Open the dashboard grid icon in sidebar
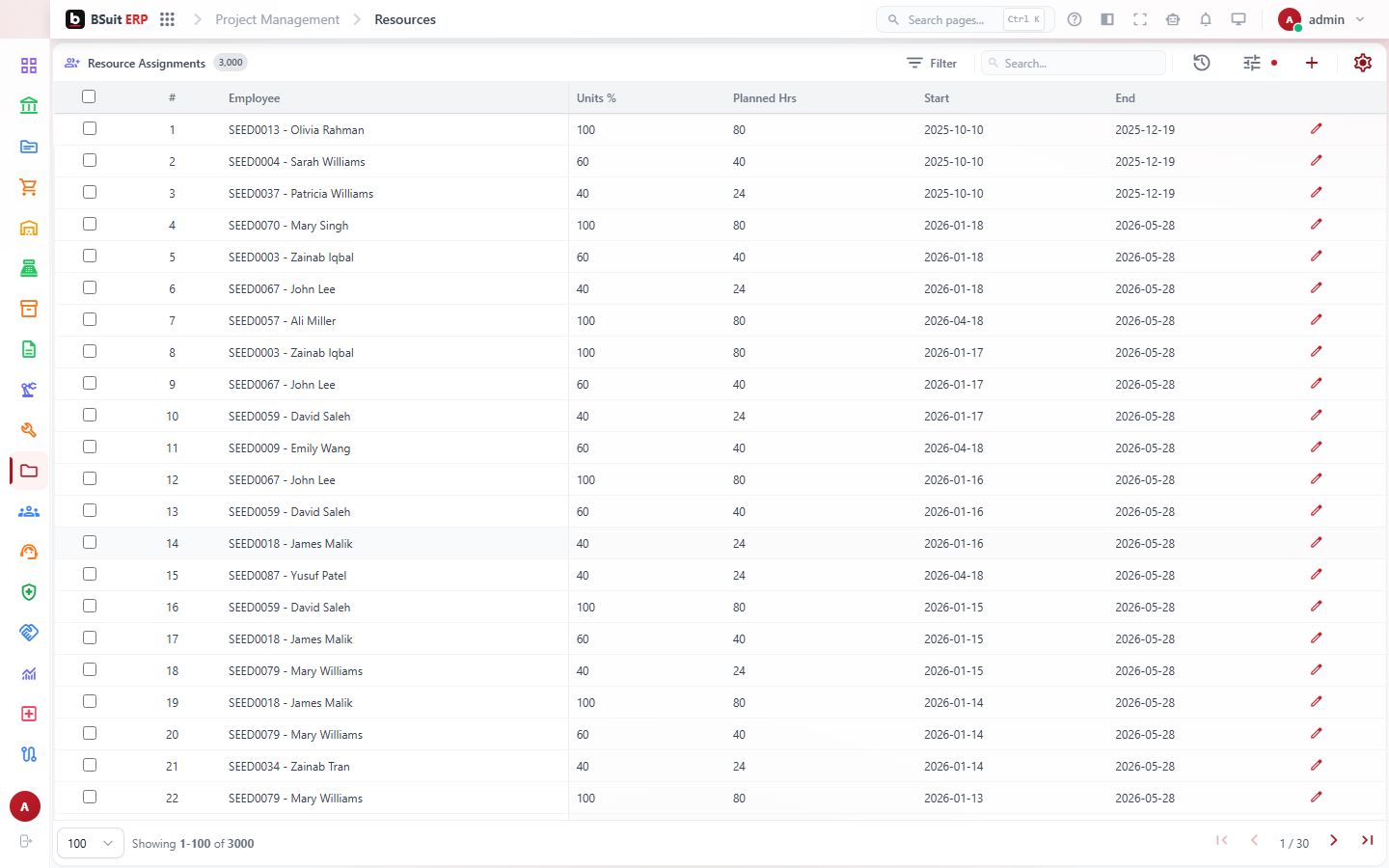1389x868 pixels. (29, 66)
